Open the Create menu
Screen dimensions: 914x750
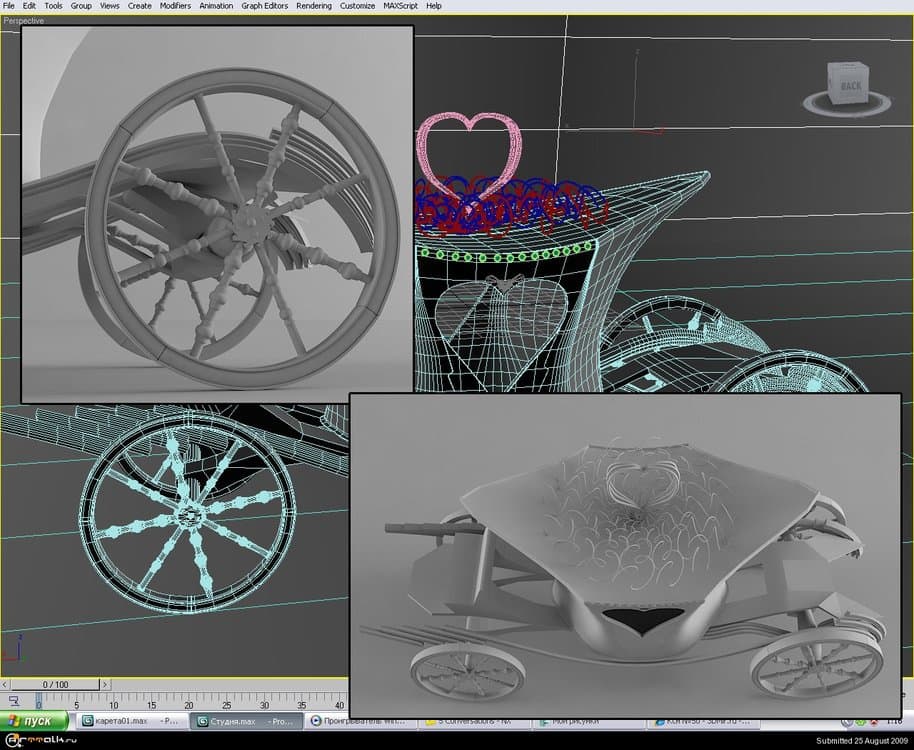tap(140, 6)
